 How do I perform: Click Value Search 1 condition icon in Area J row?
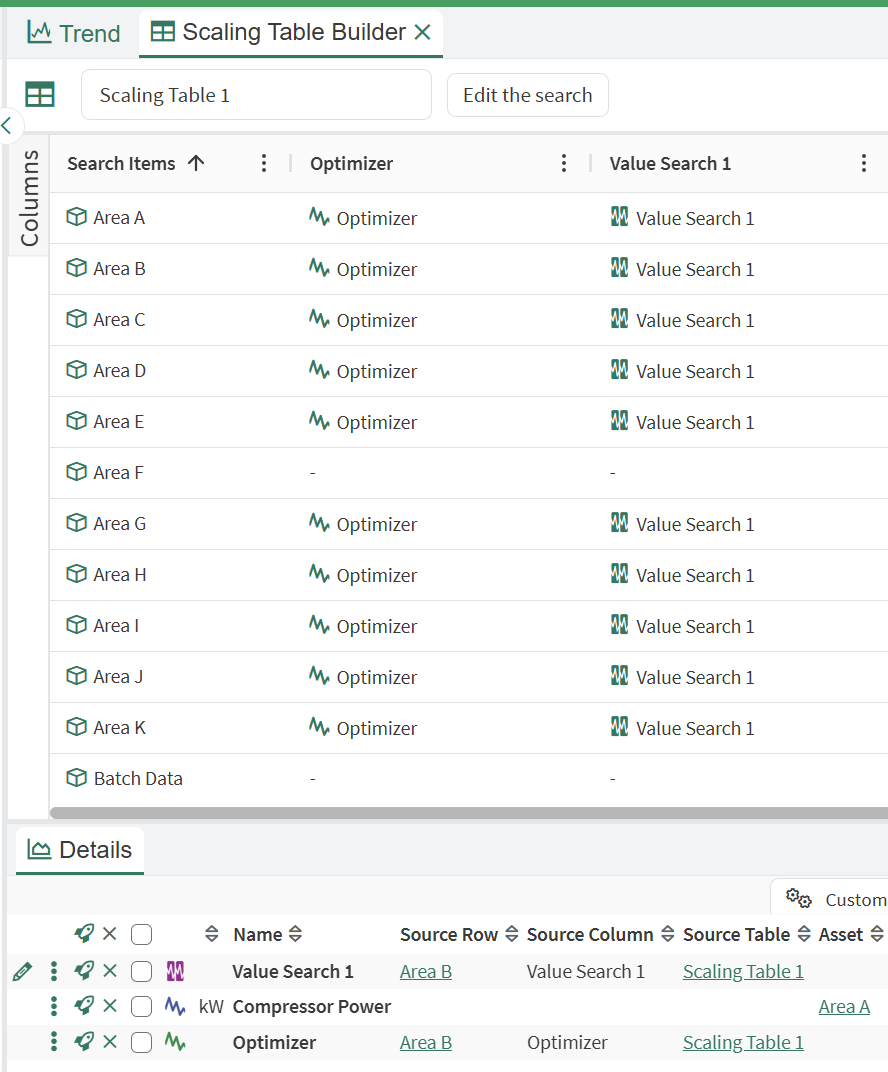click(x=619, y=675)
